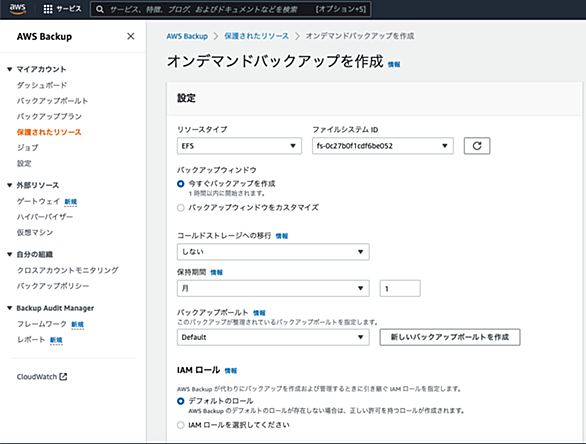The width and height of the screenshot is (586, 444).
Task: Open the ファイルシステム ID dropdown
Action: click(383, 146)
